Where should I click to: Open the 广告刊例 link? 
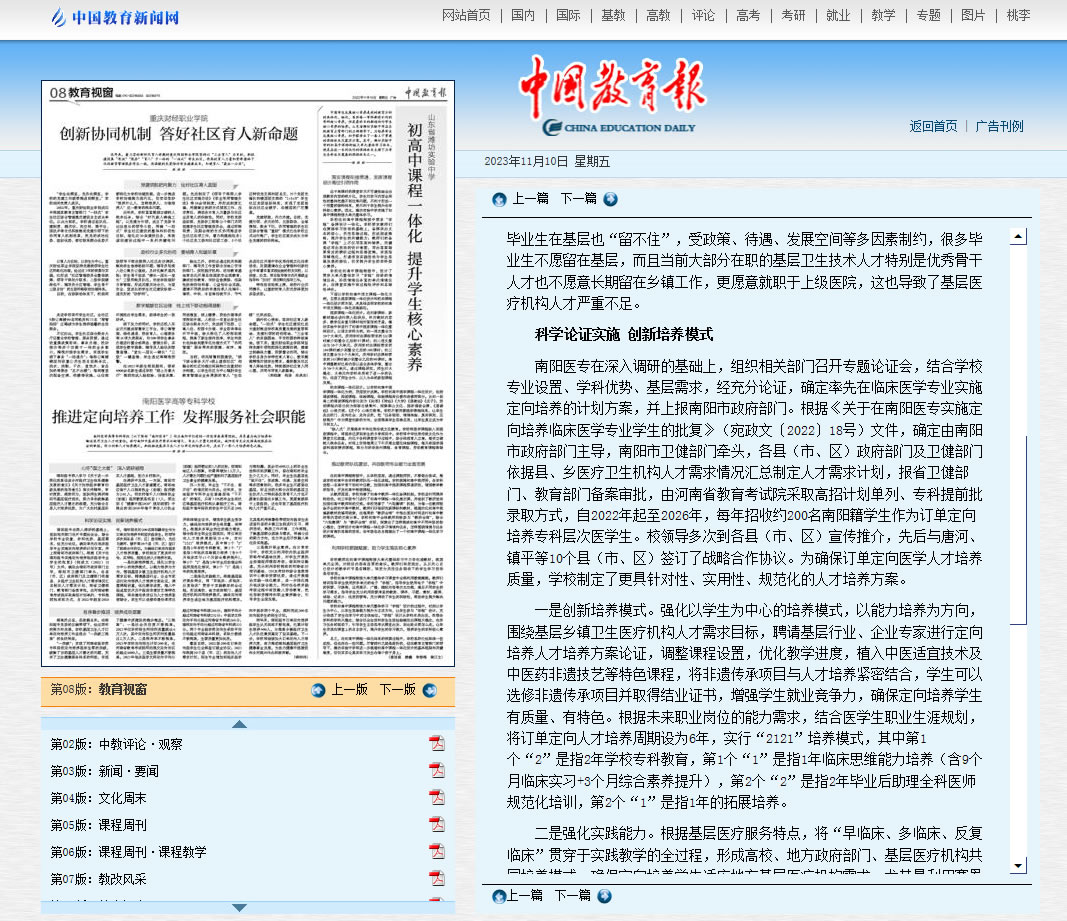tap(999, 127)
